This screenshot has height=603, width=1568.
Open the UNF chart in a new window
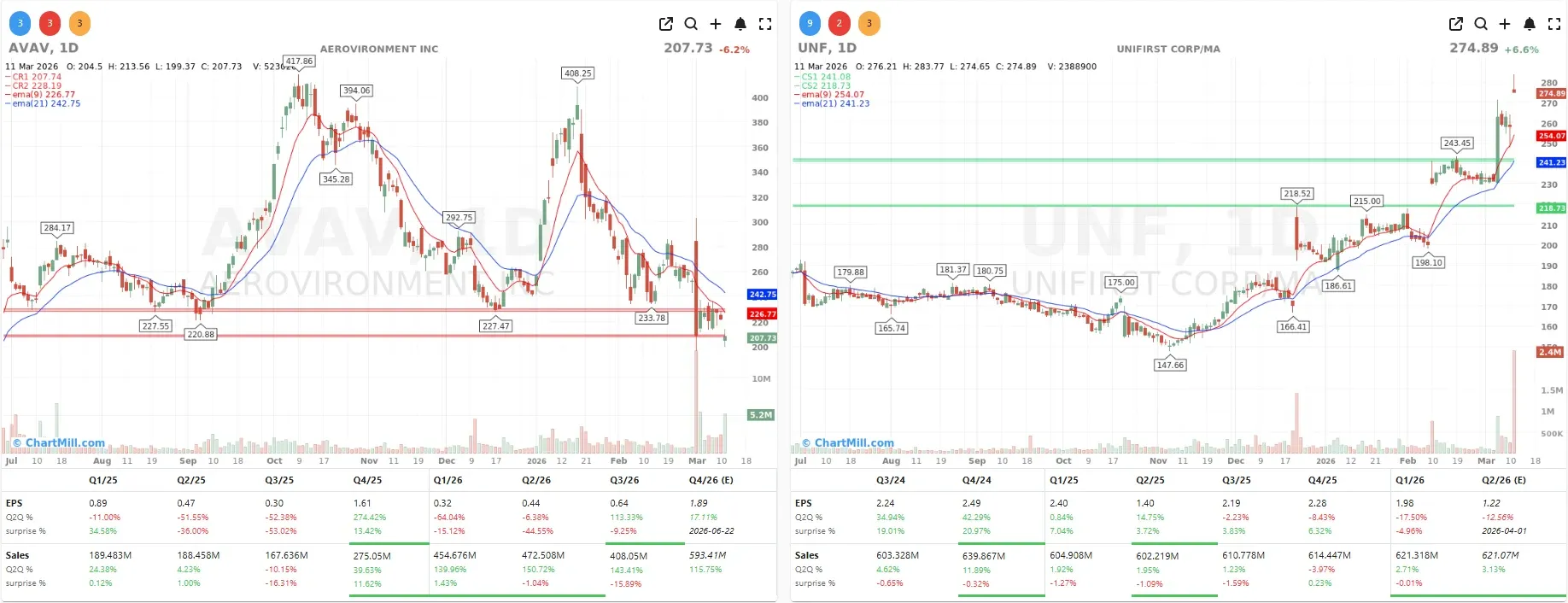[1456, 24]
